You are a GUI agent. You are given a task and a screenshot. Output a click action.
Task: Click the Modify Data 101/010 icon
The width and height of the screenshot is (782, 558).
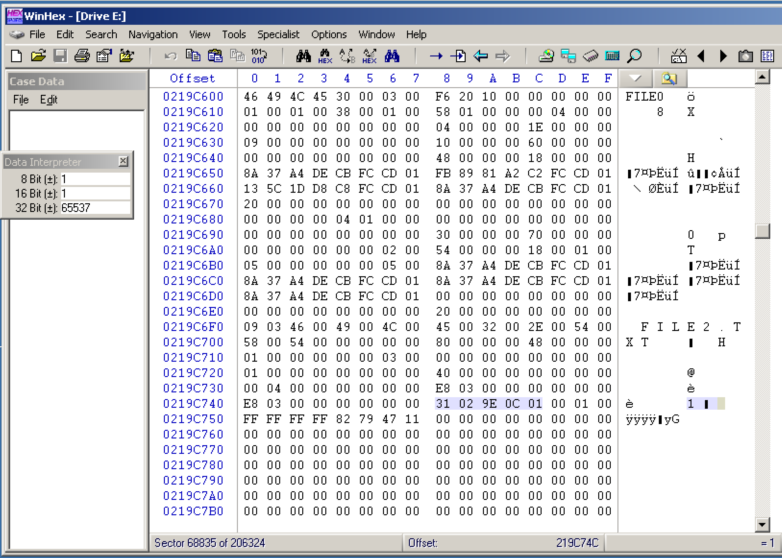[x=259, y=56]
